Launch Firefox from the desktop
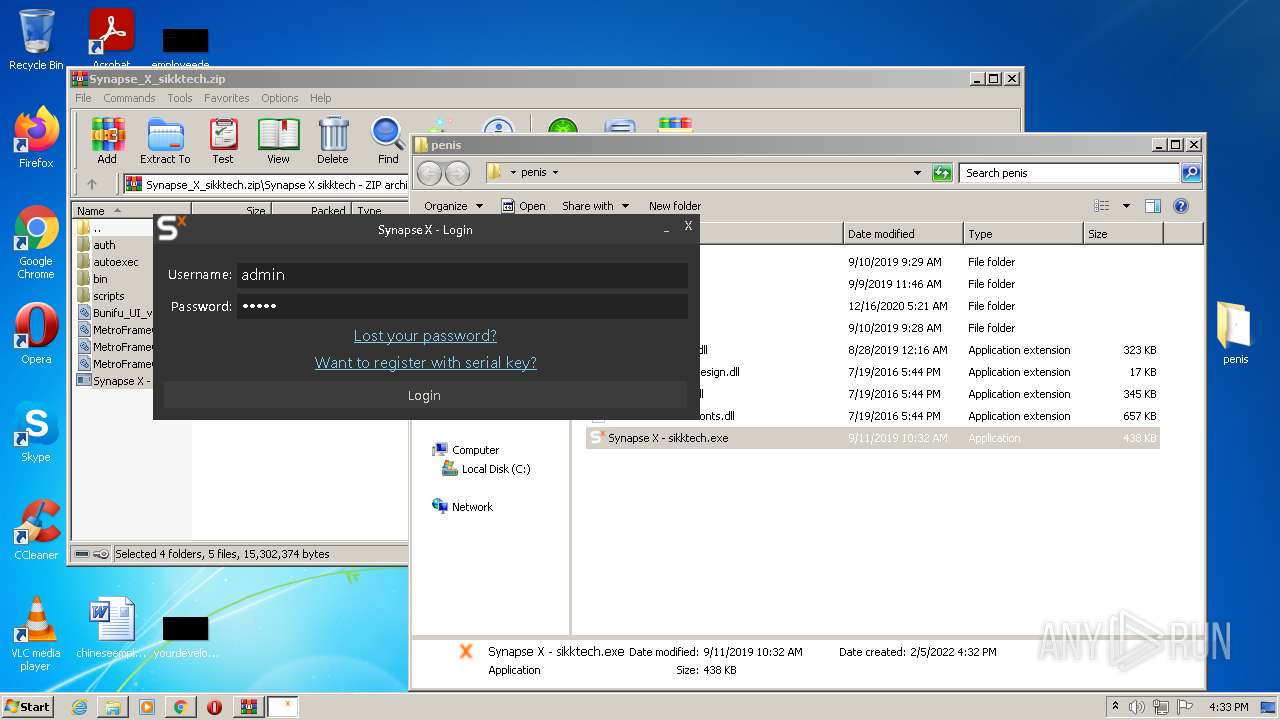The width and height of the screenshot is (1280, 720). click(x=36, y=138)
